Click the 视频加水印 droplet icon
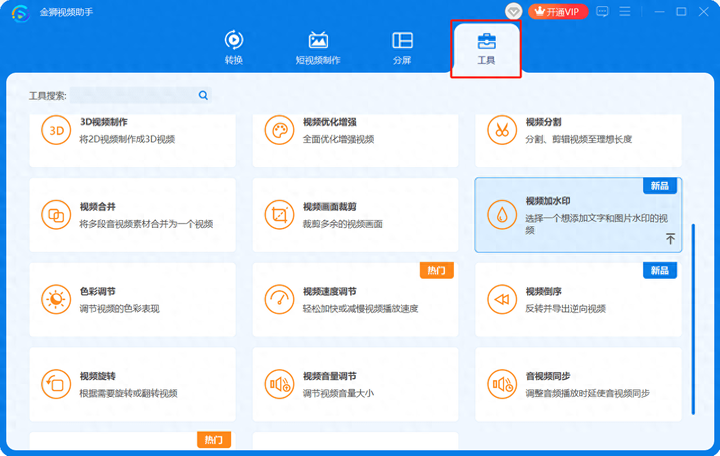This screenshot has width=720, height=456. coord(502,215)
